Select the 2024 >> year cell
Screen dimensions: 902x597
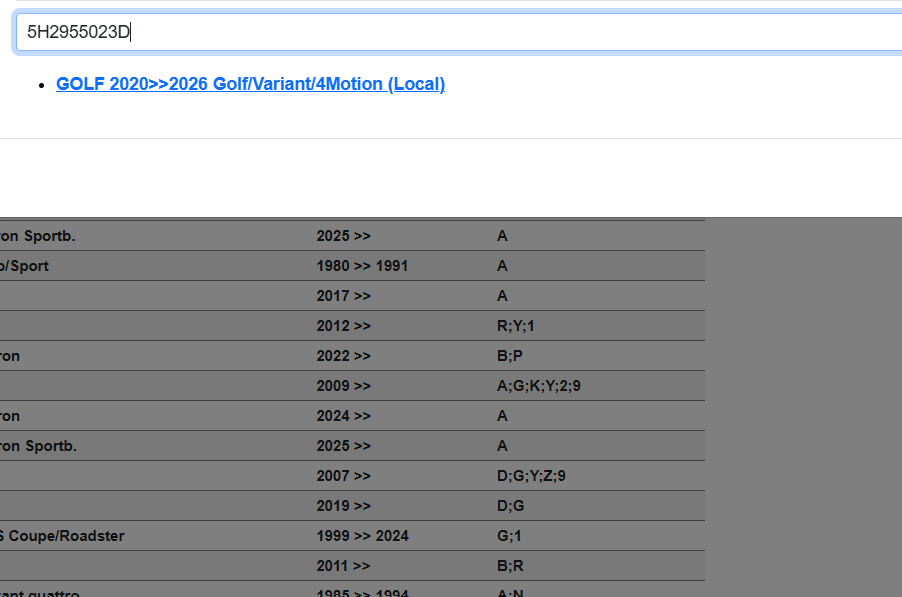click(343, 416)
